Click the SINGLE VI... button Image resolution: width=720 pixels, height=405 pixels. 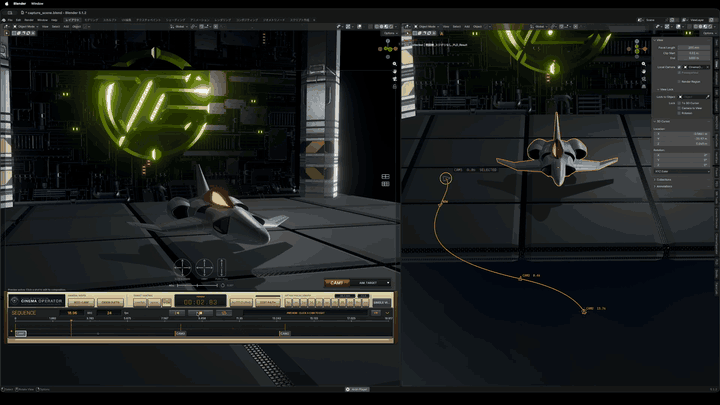click(x=382, y=303)
